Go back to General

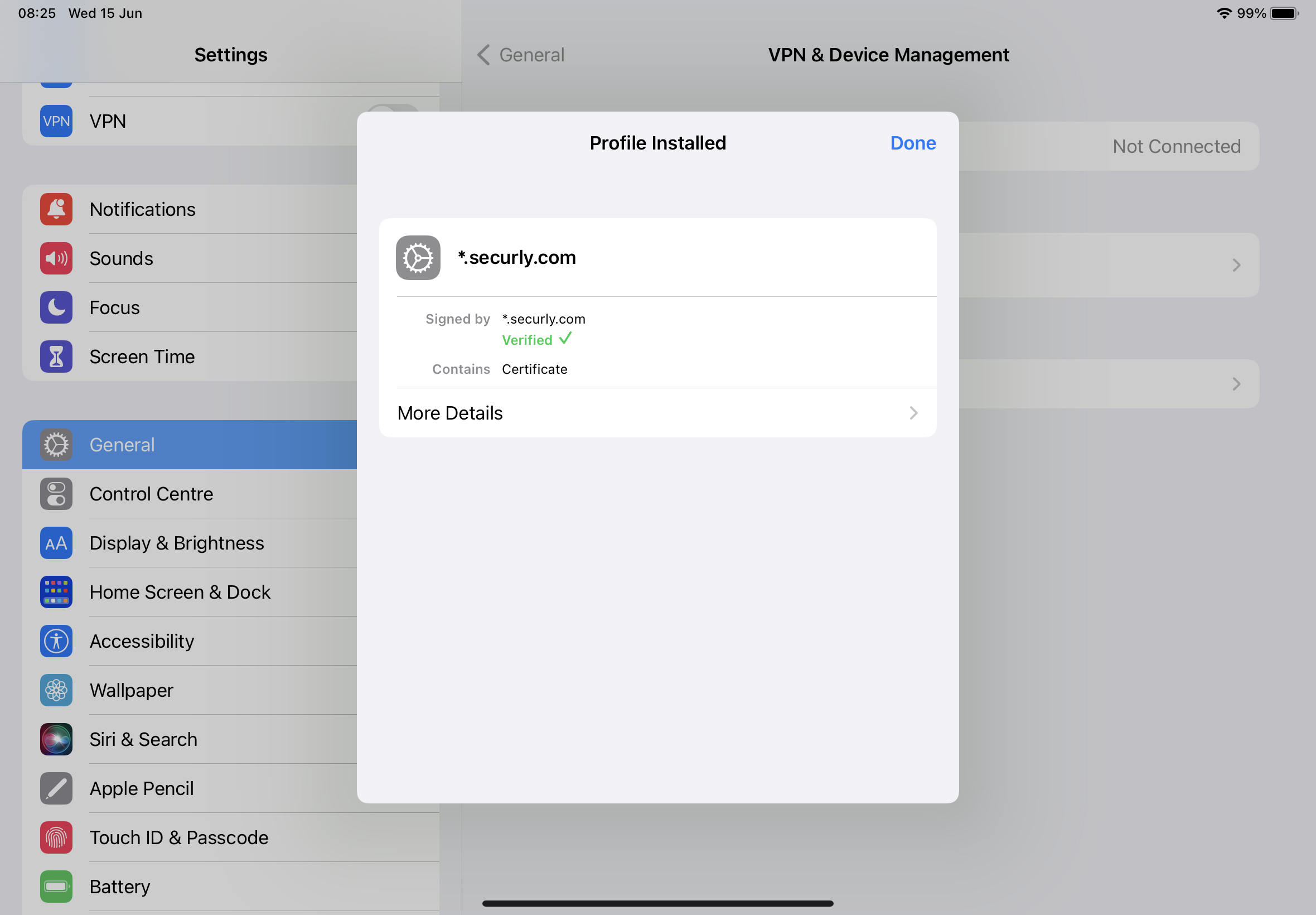tap(520, 55)
